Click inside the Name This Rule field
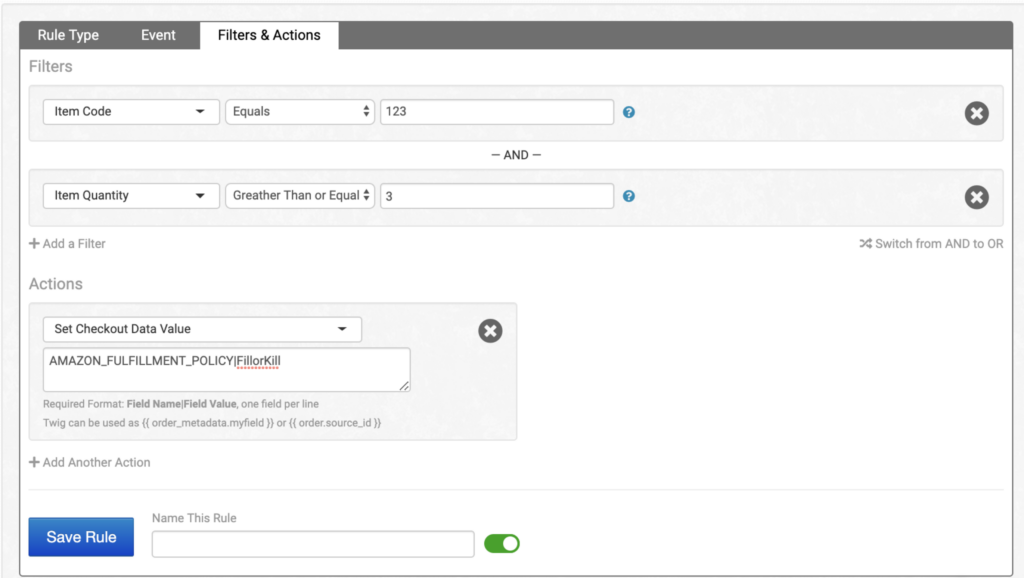This screenshot has height=578, width=1024. point(312,544)
